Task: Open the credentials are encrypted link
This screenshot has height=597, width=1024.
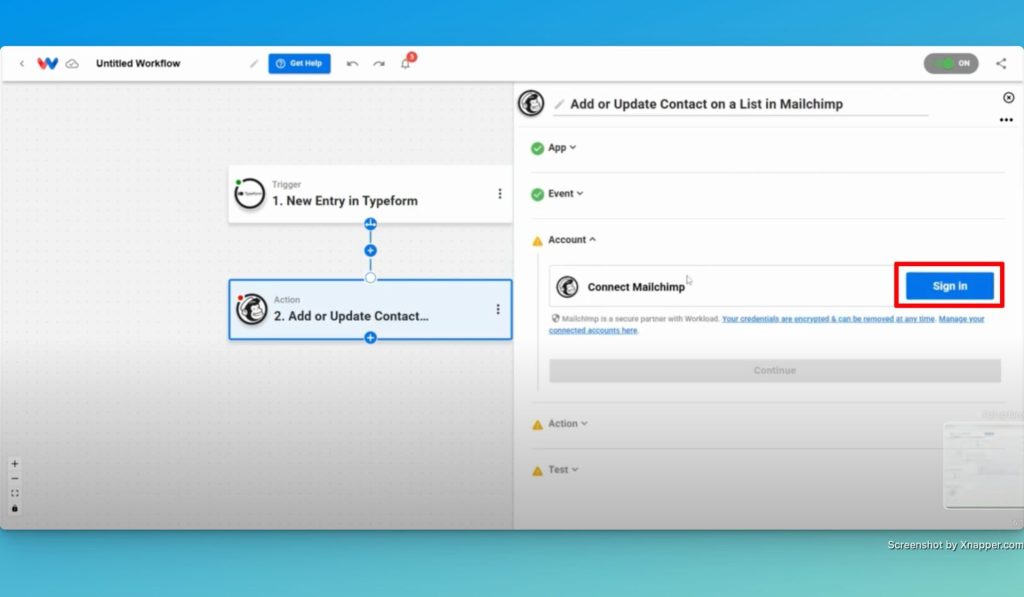Action: click(828, 319)
